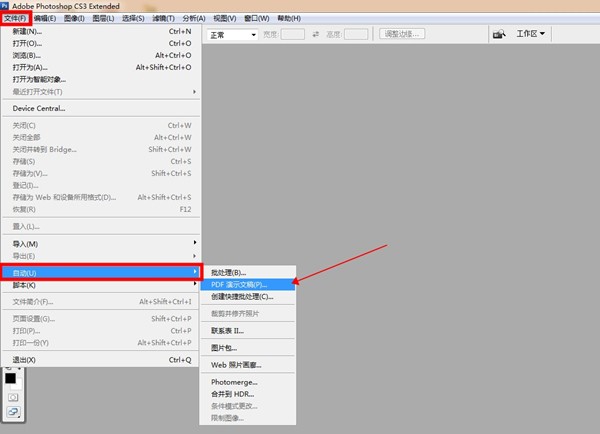Choose 打开(O)... from File menu
Viewport: 600px width, 434px height.
(x=101, y=43)
